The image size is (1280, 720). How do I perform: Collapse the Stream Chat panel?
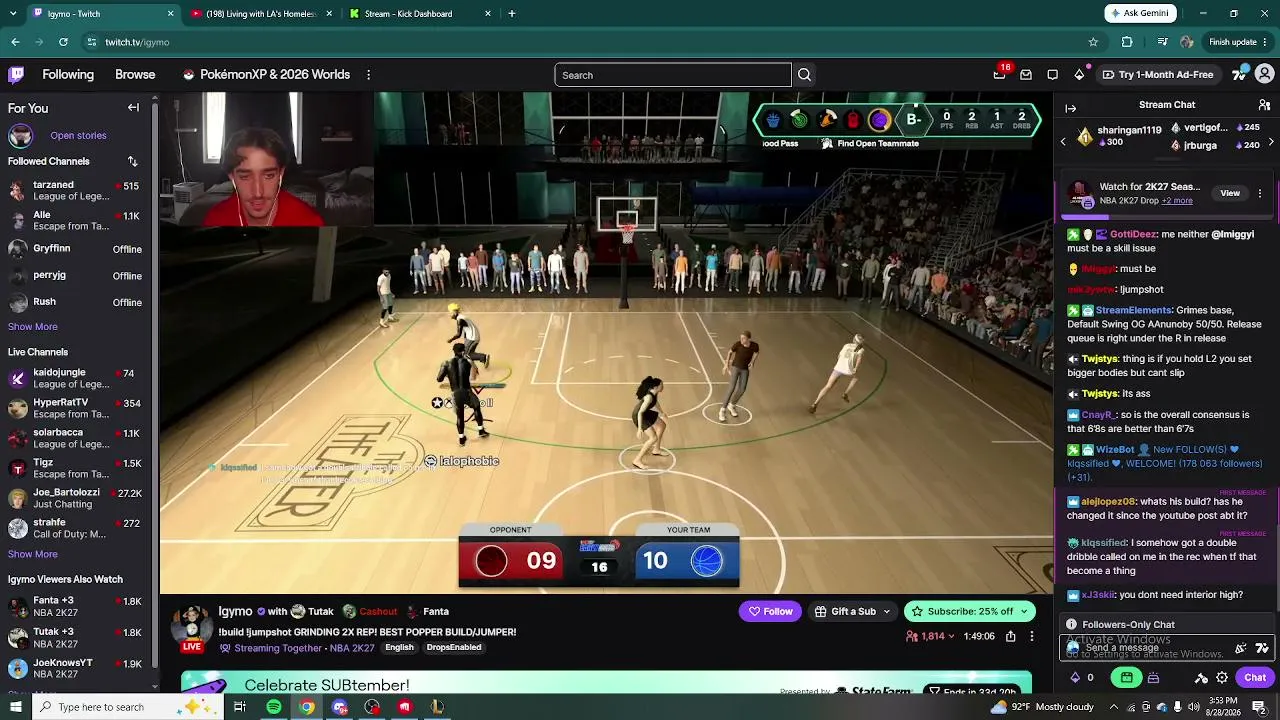pyautogui.click(x=1070, y=108)
